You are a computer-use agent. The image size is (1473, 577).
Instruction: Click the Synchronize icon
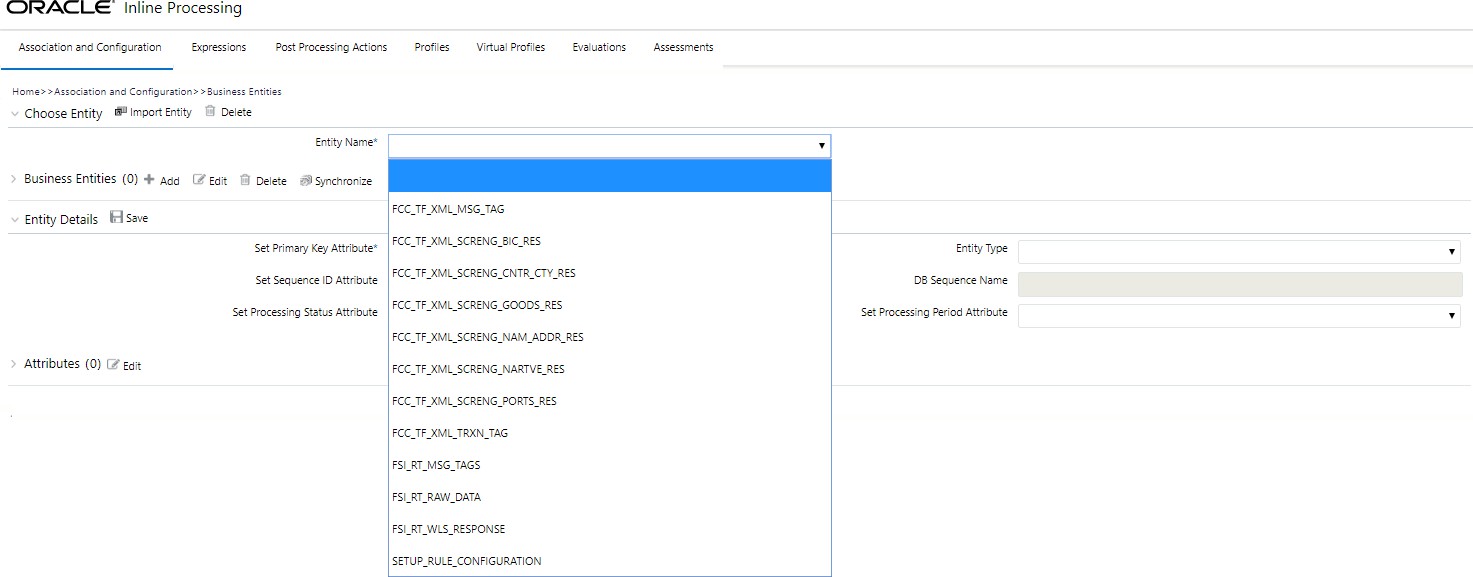tap(306, 180)
